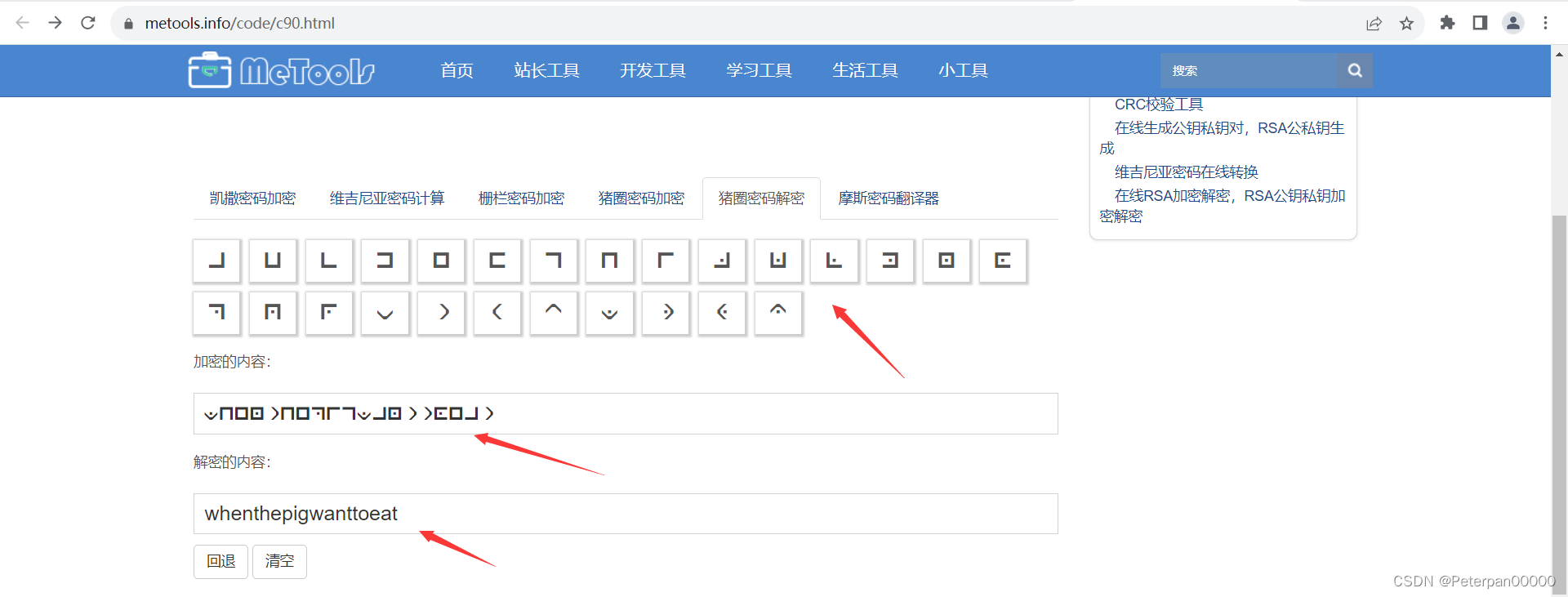Select the plain right-open C-shaped pigpen symbol

tap(497, 261)
